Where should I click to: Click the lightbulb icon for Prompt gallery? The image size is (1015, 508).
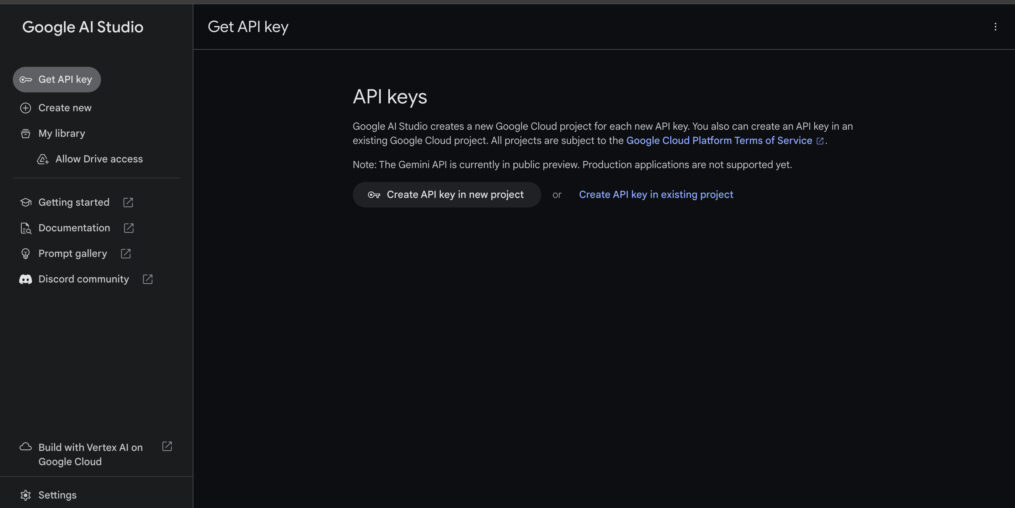coord(25,254)
